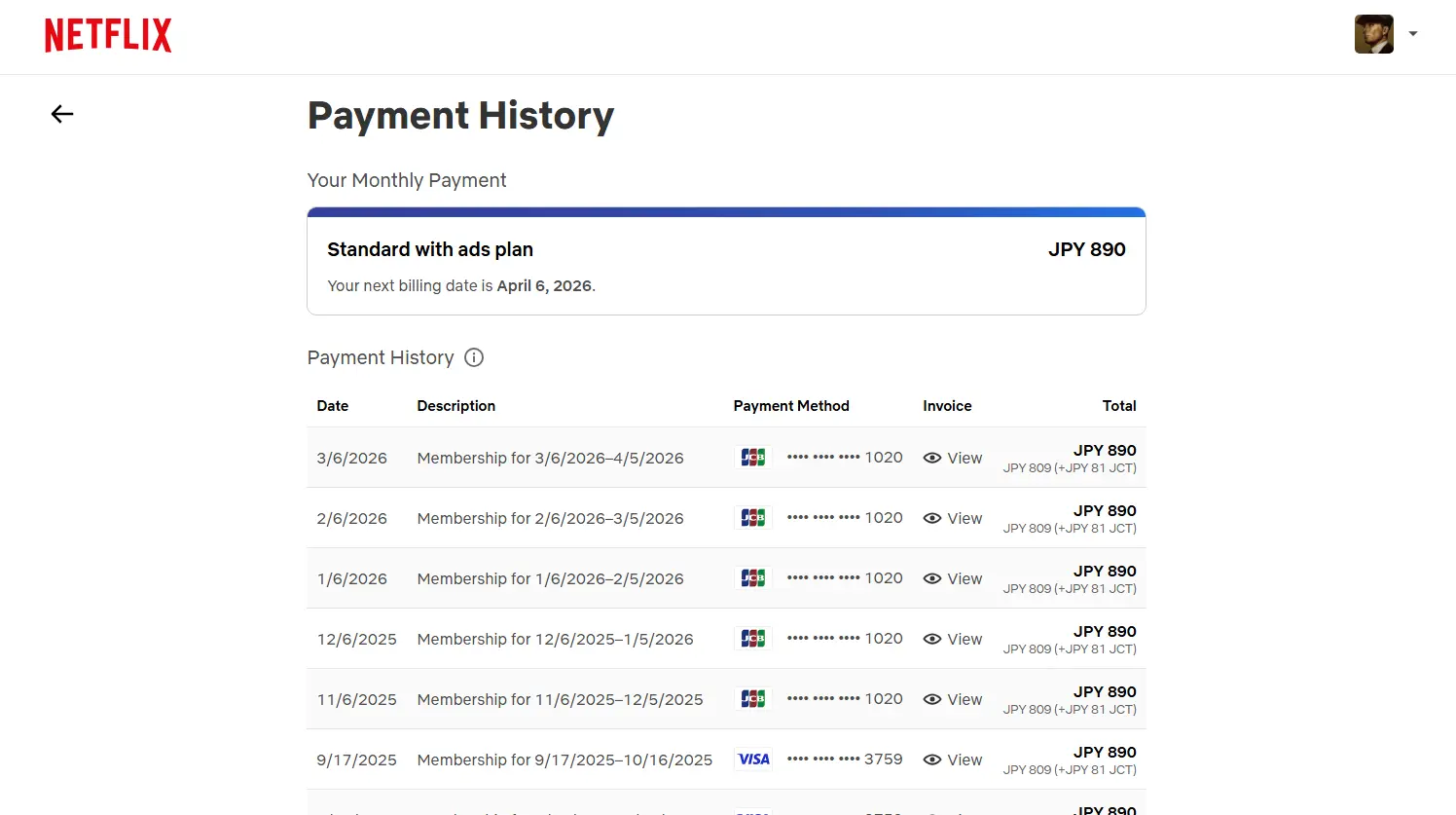Click eye icon on 12/6/2025 row
The image size is (1456, 815).
pos(932,639)
